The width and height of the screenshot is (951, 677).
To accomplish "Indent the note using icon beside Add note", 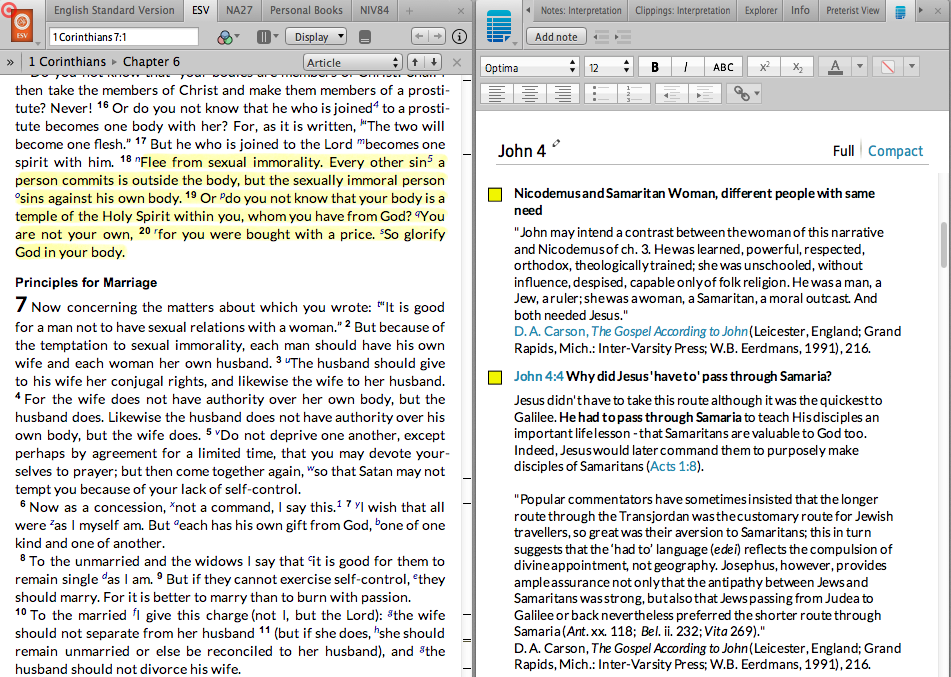I will [x=623, y=37].
